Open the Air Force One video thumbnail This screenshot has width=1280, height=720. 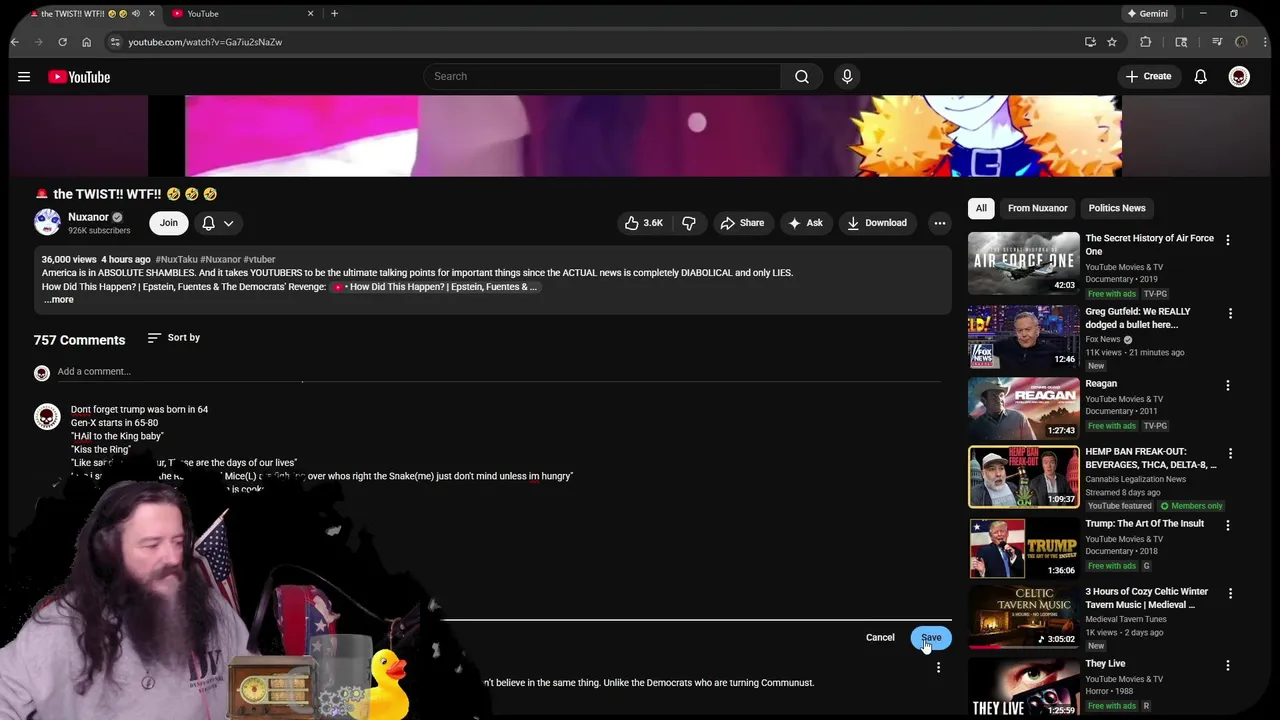(1024, 262)
